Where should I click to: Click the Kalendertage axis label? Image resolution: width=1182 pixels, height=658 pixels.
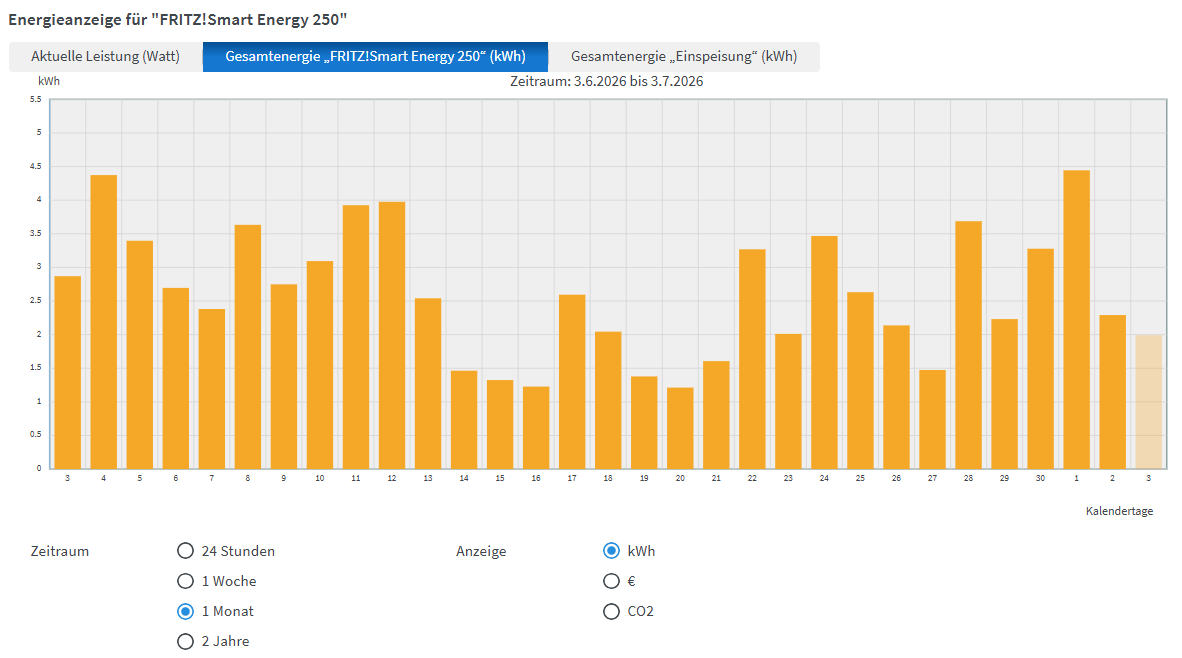coord(1119,511)
